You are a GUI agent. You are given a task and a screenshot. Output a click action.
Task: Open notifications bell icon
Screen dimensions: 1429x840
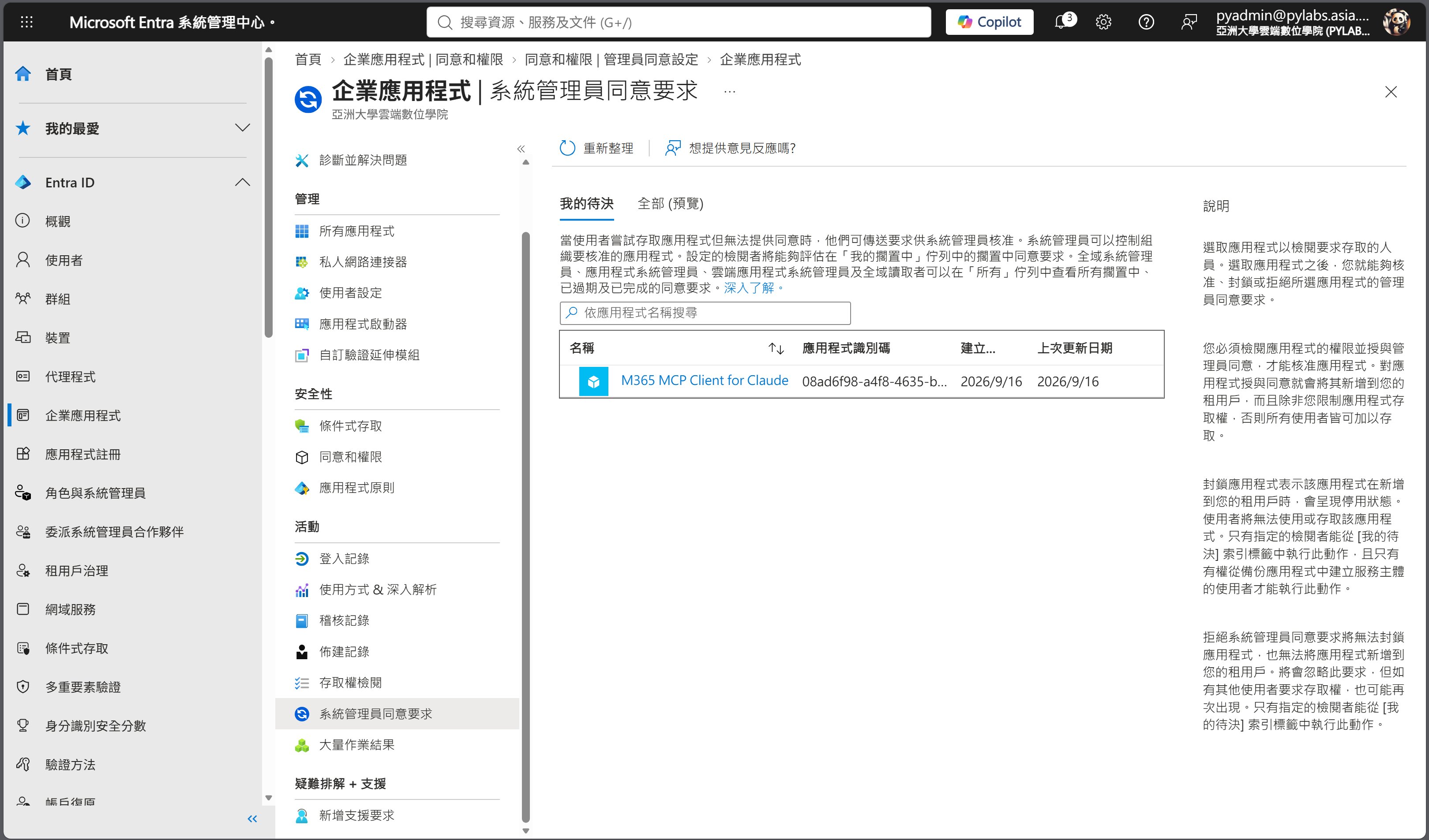[x=1061, y=22]
